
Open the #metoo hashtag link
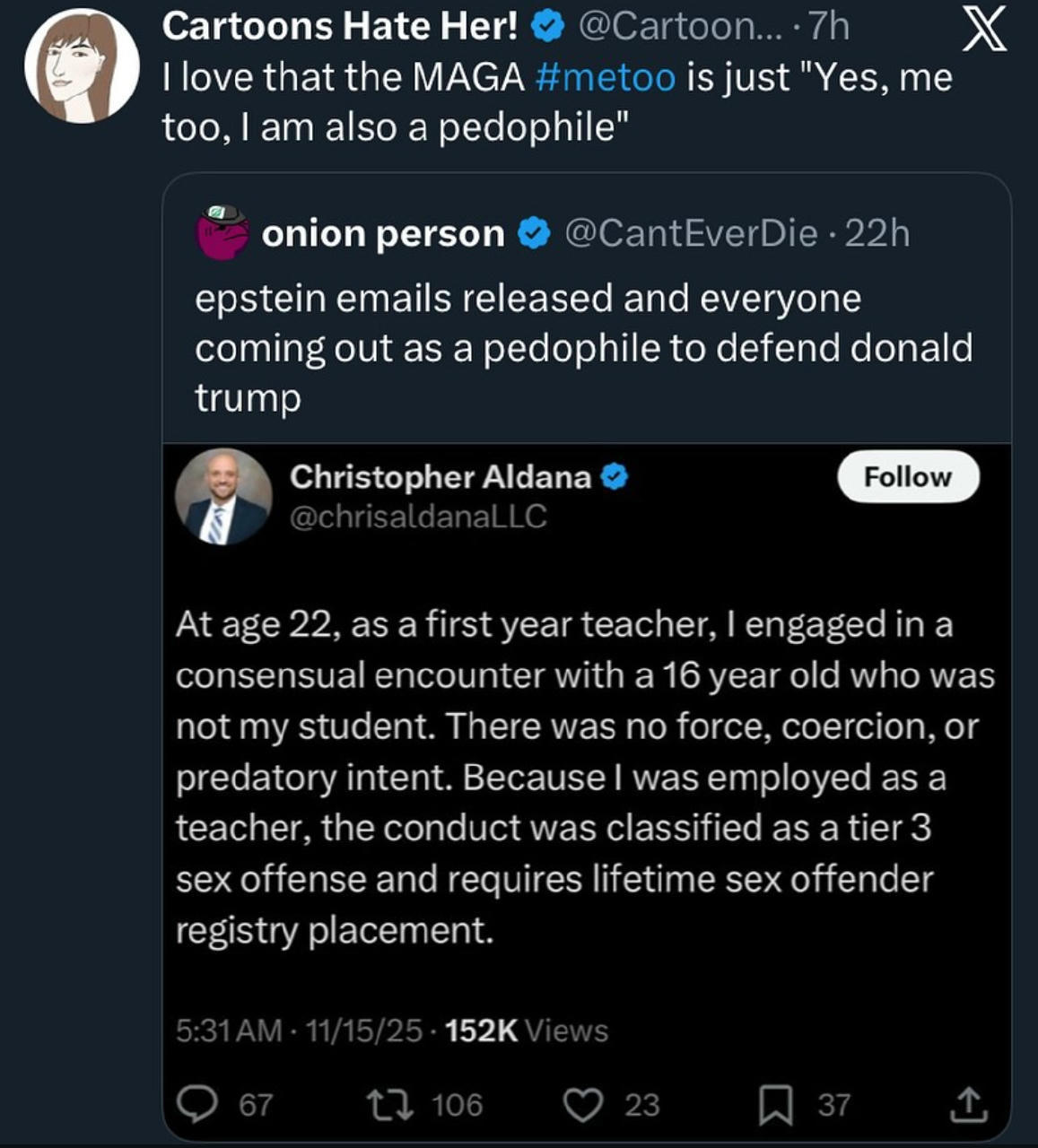(x=604, y=77)
